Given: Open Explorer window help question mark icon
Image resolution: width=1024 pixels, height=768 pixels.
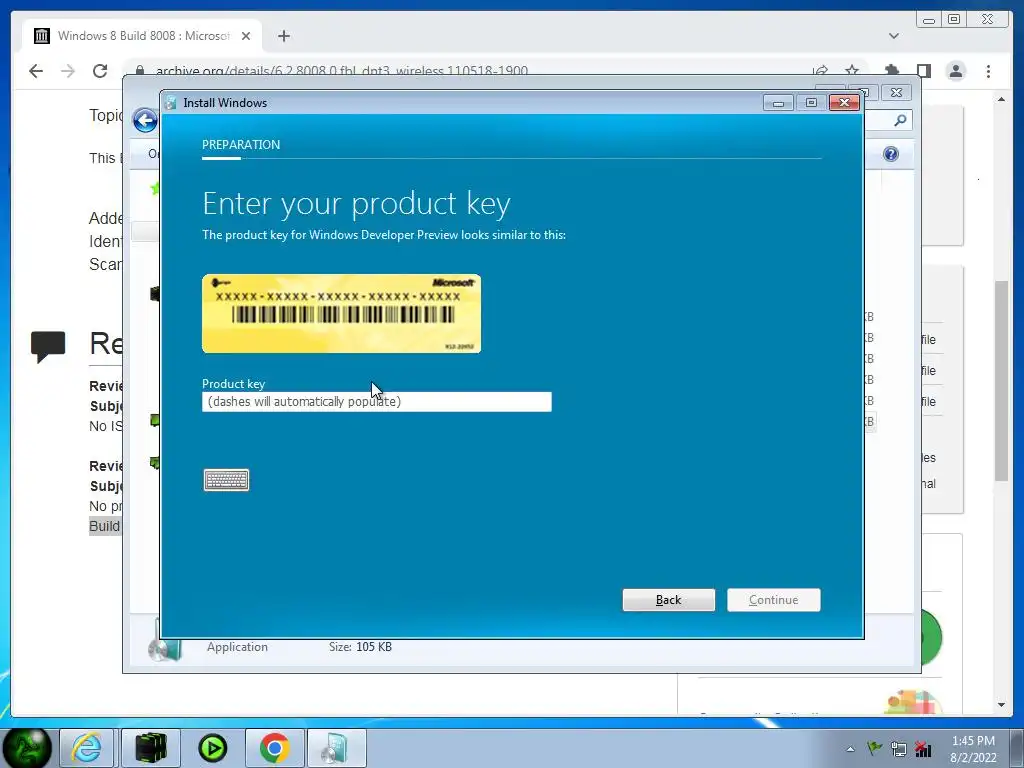Looking at the screenshot, I should [891, 154].
